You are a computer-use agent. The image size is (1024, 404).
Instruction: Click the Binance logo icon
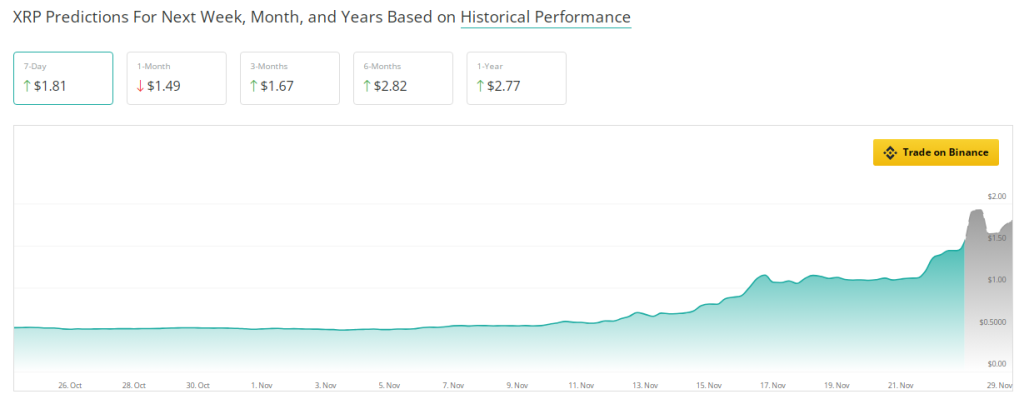pos(889,152)
